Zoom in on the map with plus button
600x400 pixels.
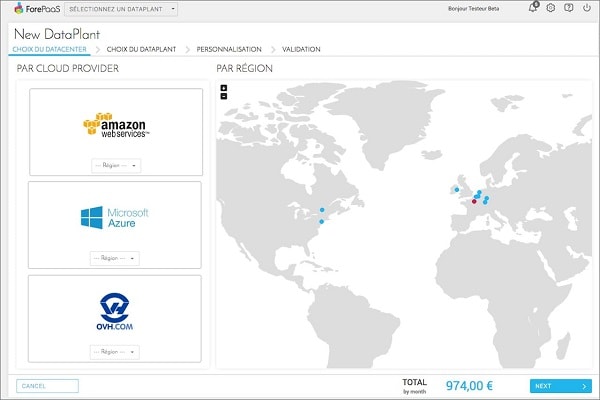(224, 88)
